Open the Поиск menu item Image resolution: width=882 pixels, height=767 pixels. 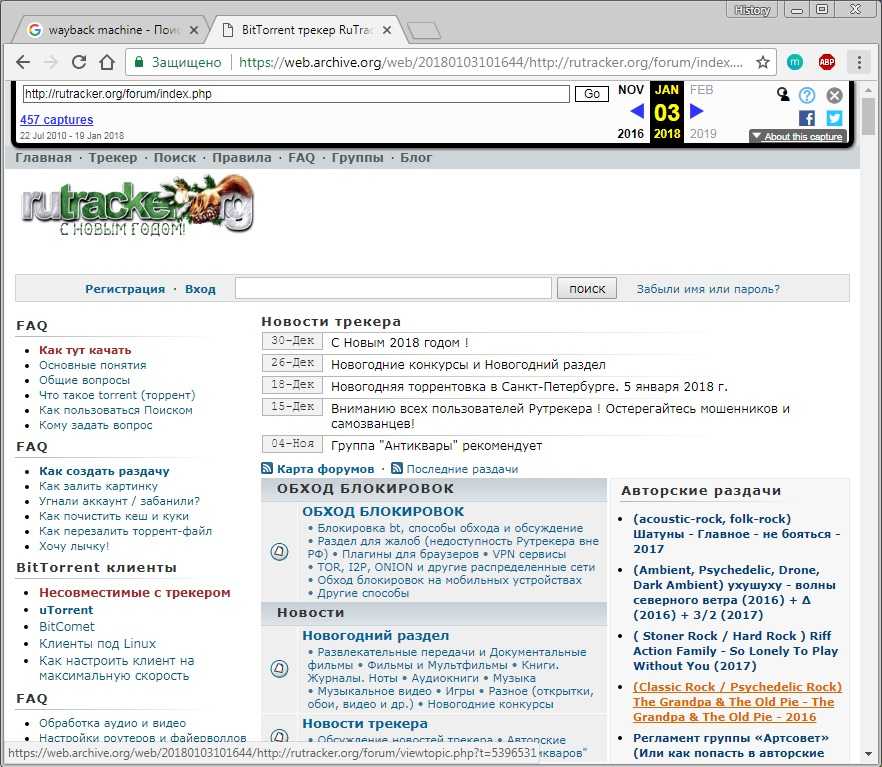point(175,158)
